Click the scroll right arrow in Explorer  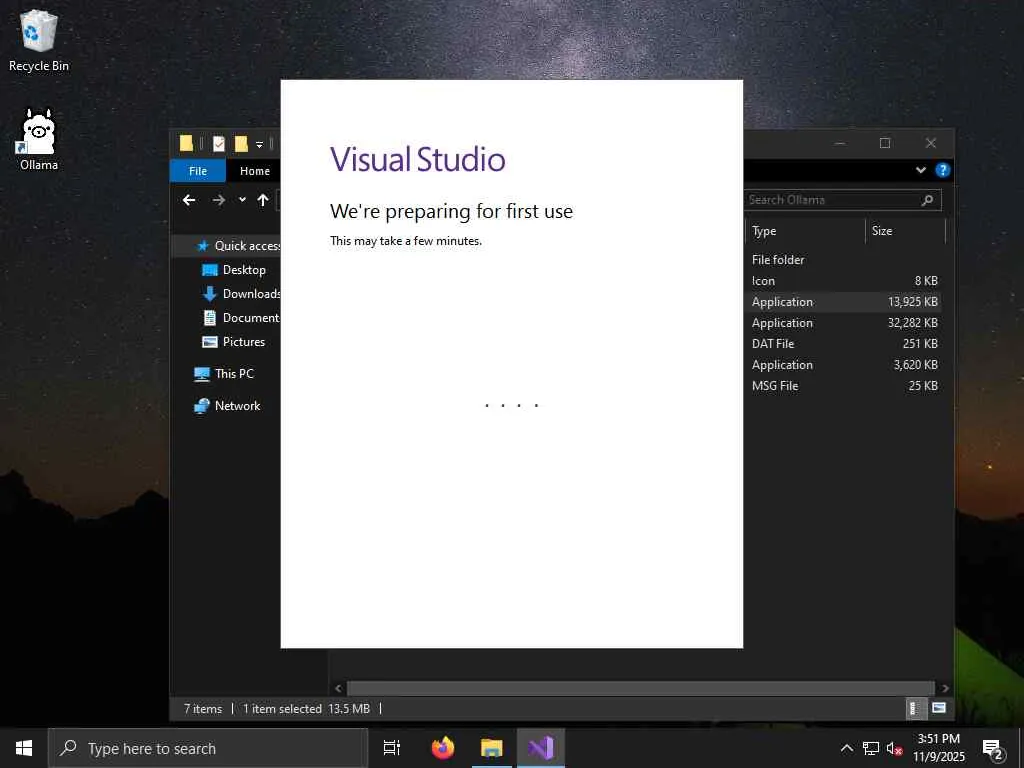[945, 688]
